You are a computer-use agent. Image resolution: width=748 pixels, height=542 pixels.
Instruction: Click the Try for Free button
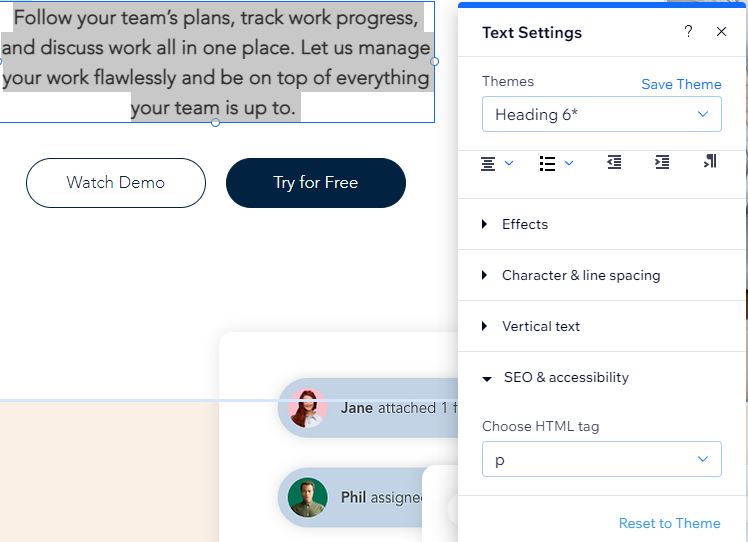click(x=316, y=182)
